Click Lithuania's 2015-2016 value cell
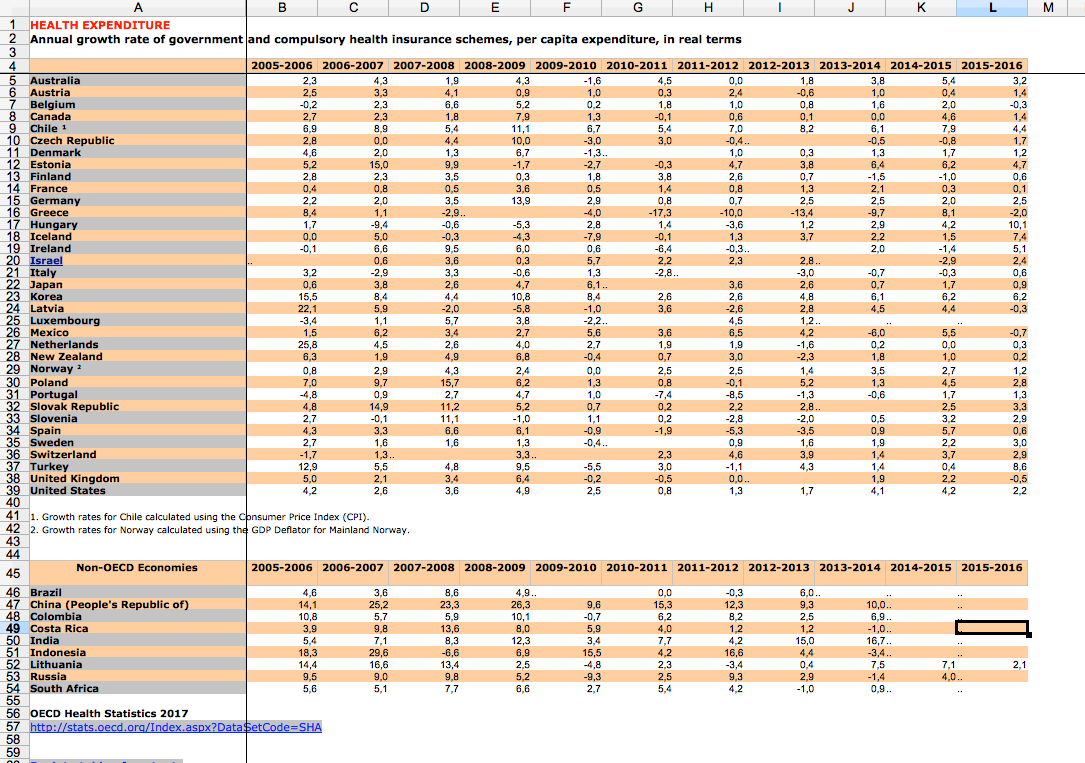The image size is (1085, 763). click(x=992, y=665)
